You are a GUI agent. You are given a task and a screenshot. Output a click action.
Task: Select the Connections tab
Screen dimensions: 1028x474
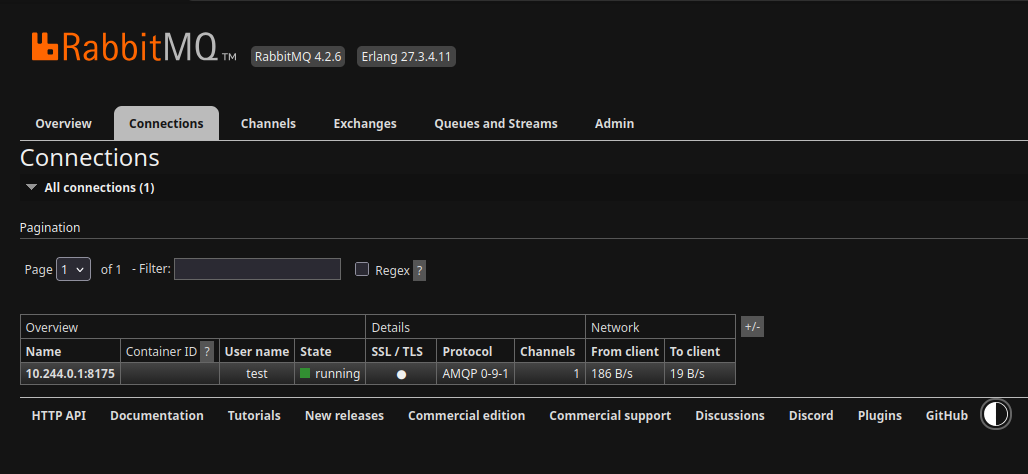[x=166, y=123]
